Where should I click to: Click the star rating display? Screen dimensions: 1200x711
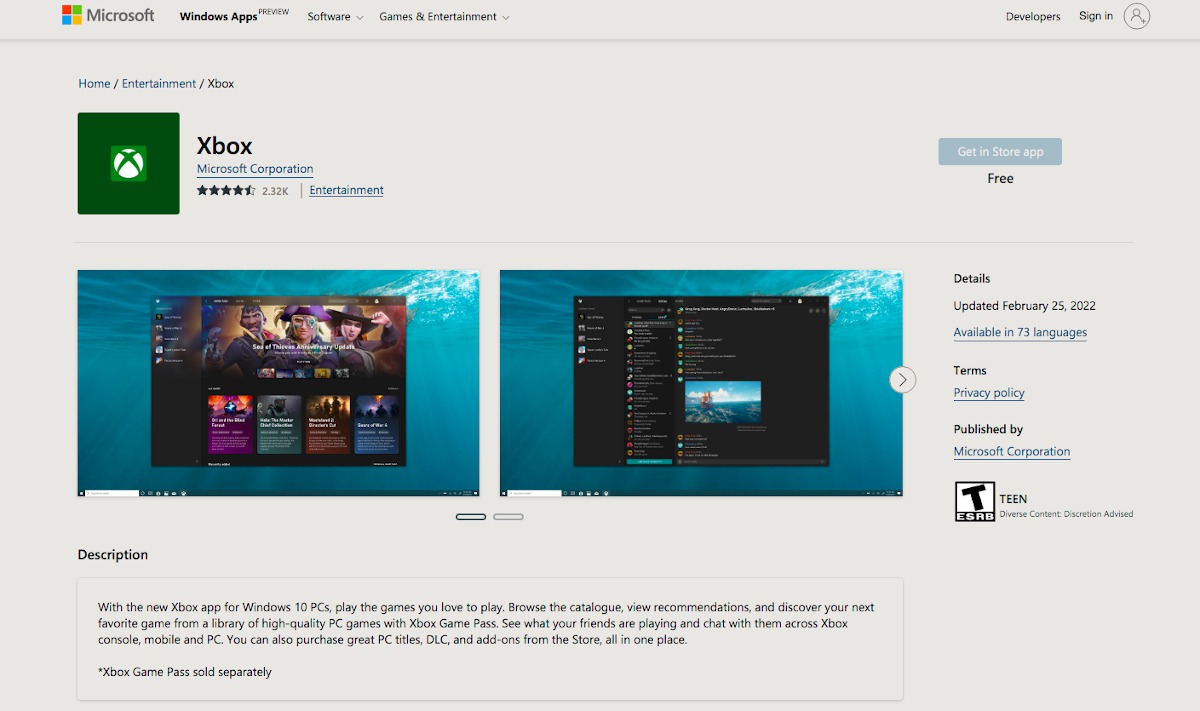pyautogui.click(x=226, y=190)
